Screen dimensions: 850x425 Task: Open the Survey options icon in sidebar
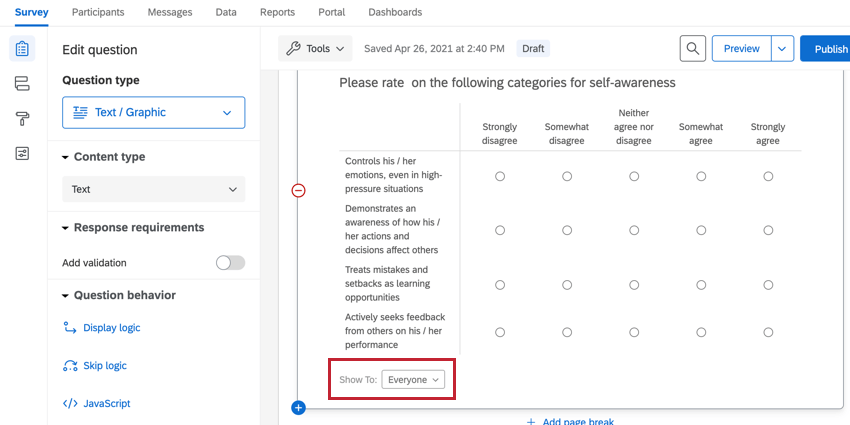coord(22,153)
